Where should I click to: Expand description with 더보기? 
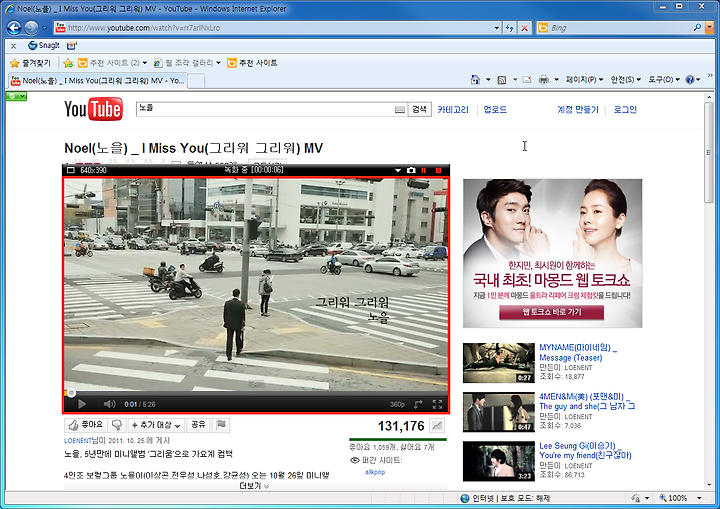click(254, 486)
